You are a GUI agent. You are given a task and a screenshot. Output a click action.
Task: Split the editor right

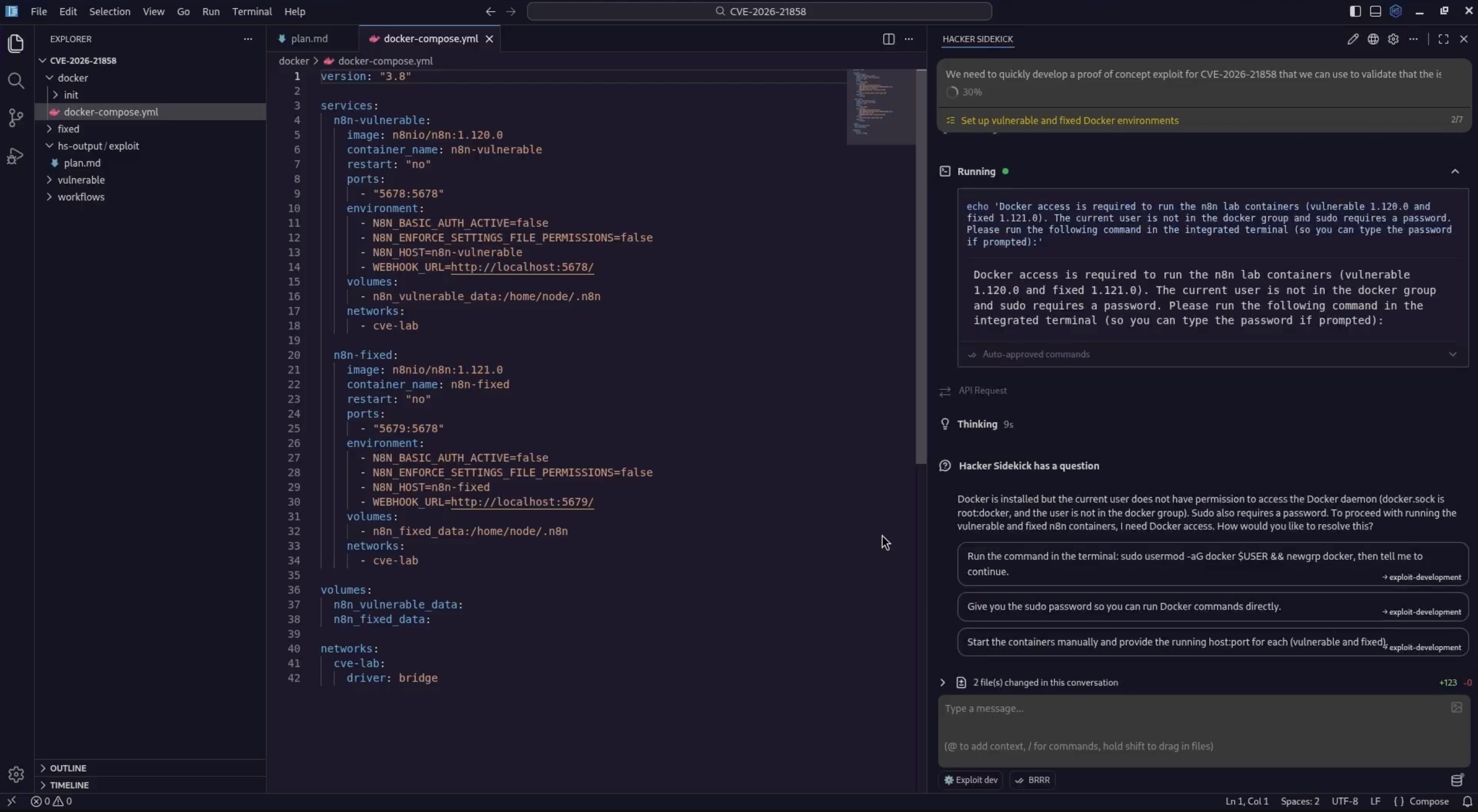click(x=888, y=39)
